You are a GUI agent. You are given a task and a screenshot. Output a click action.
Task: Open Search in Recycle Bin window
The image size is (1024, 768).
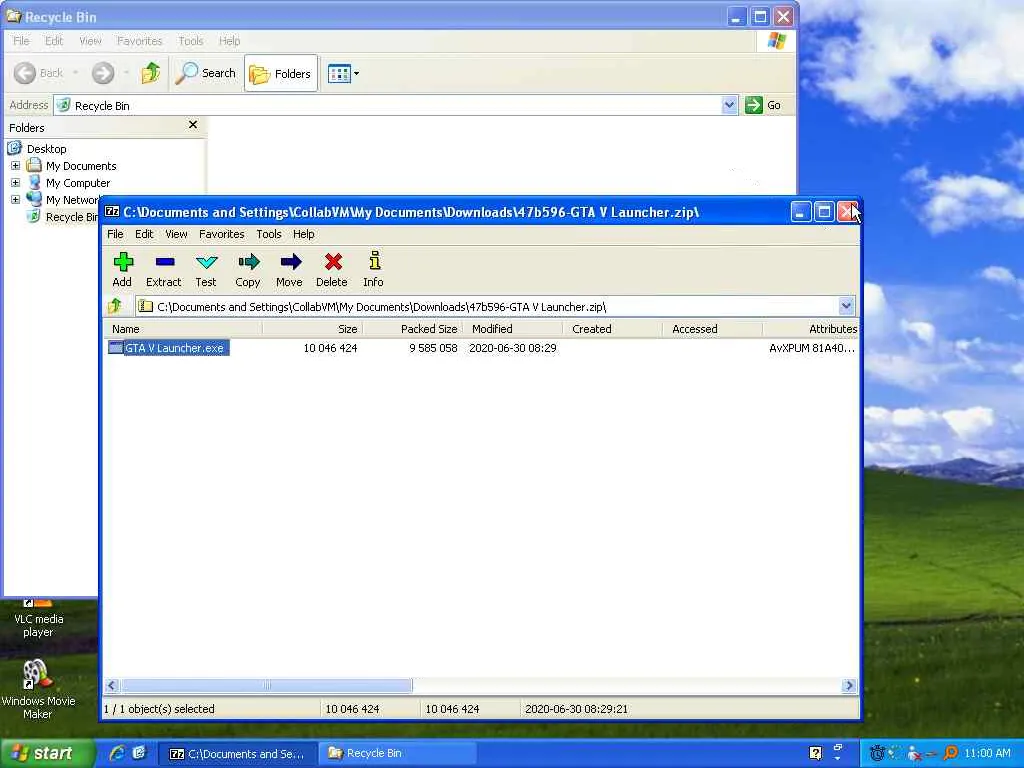[x=206, y=73]
